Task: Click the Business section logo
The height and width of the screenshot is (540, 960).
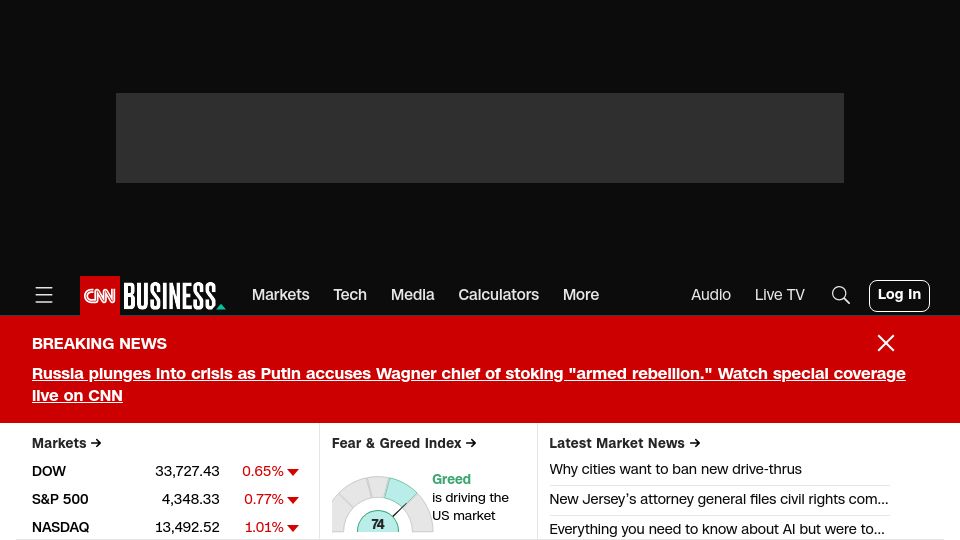Action: [x=174, y=296]
